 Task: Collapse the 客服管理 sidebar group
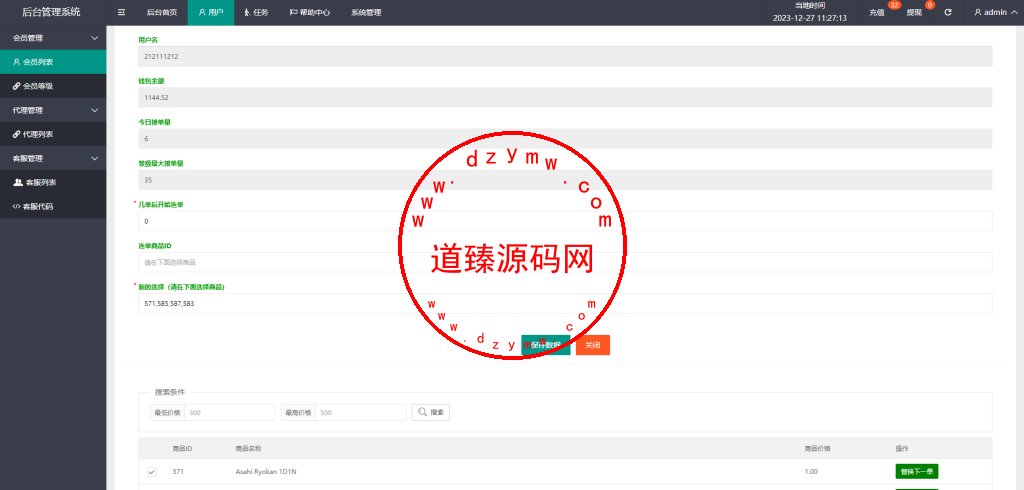pos(53,158)
